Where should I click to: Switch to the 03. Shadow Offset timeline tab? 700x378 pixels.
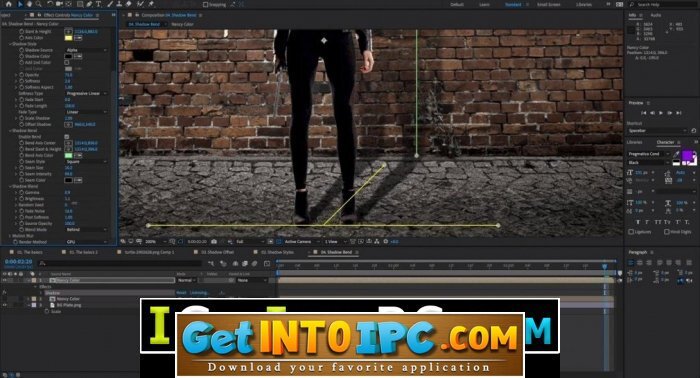click(217, 252)
